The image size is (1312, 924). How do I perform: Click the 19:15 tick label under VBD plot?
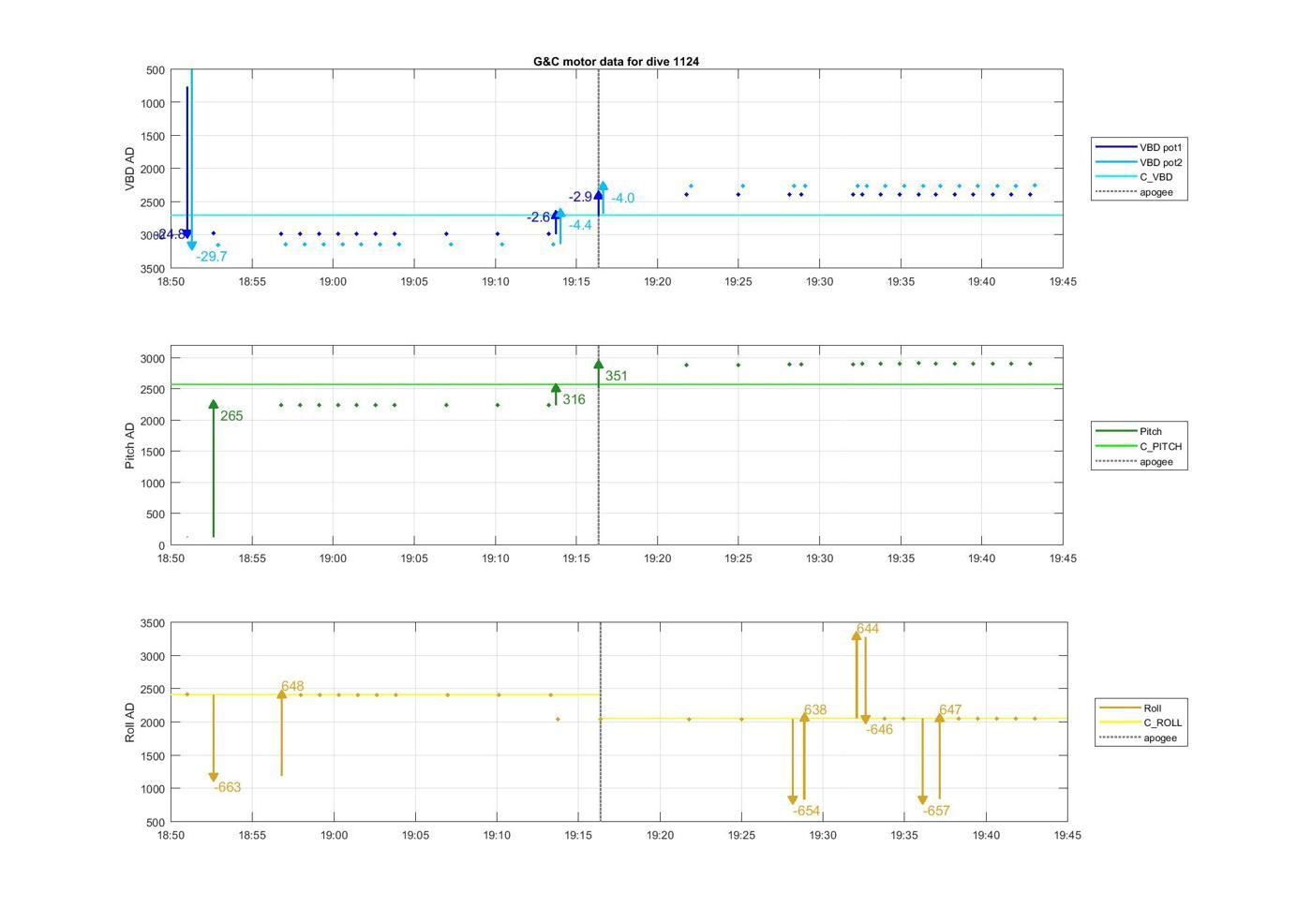576,281
